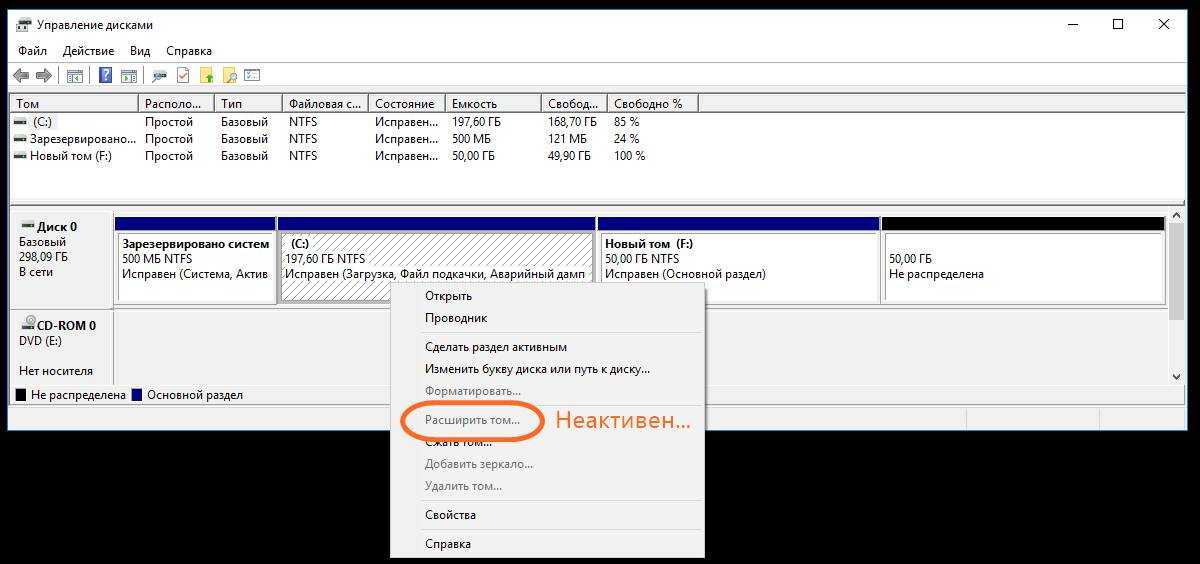This screenshot has width=1200, height=564.
Task: Click the 121 МБ free space cell
Action: 567,139
